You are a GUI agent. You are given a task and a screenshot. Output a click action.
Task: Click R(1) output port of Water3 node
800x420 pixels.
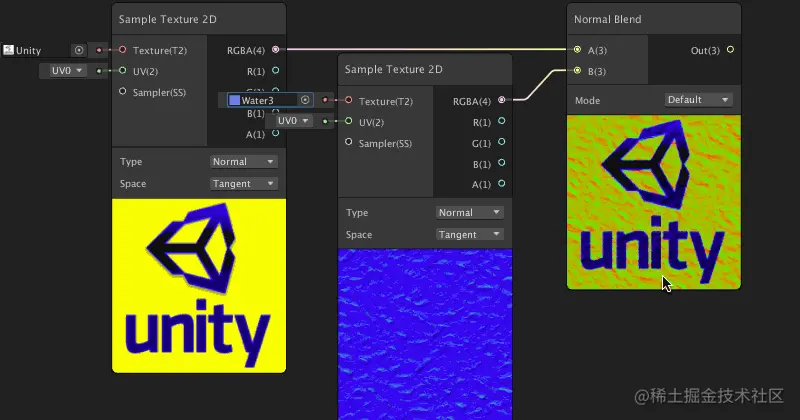coord(502,121)
